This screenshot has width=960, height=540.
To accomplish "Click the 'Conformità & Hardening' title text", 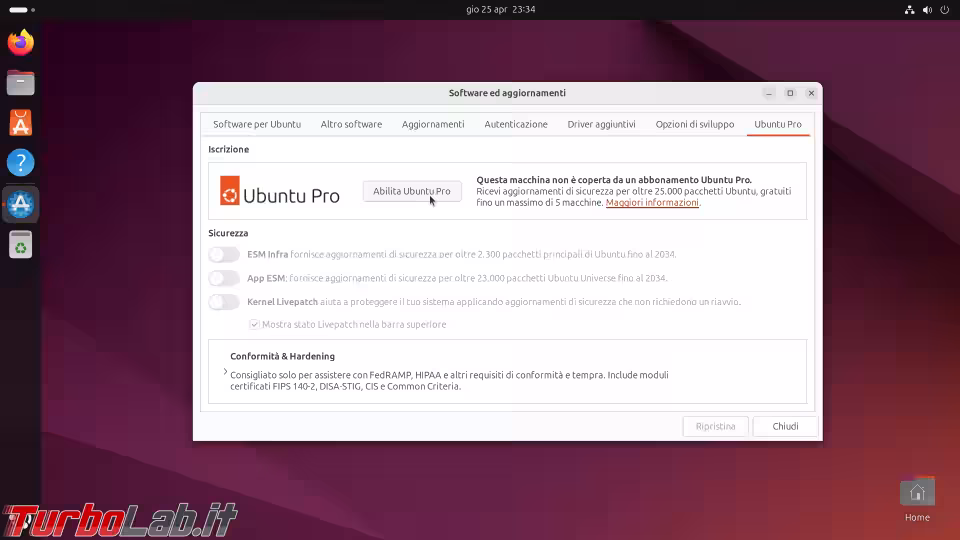I will point(282,356).
